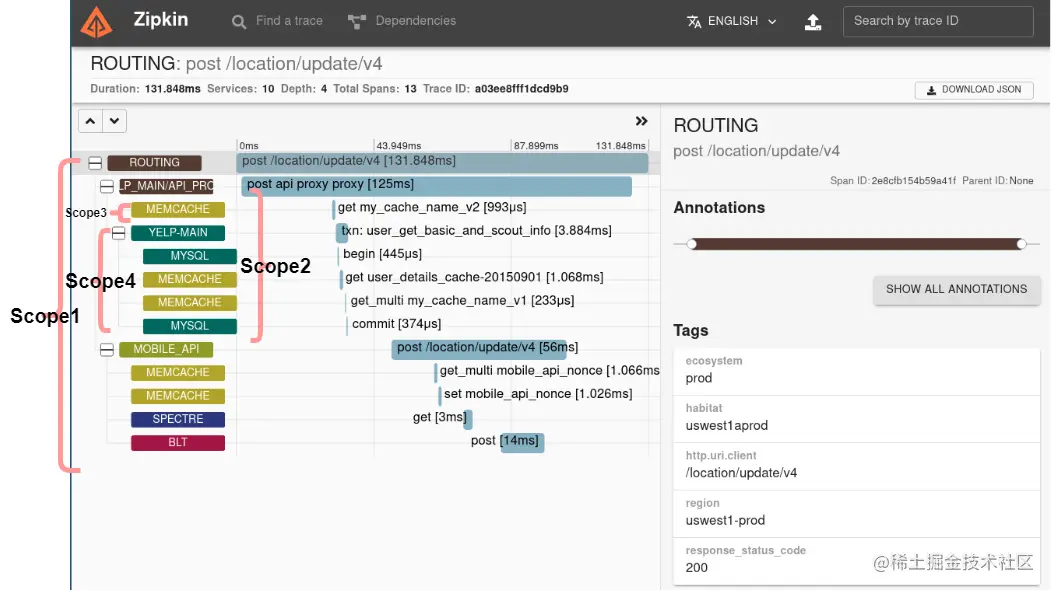The height and width of the screenshot is (591, 1052).
Task: Select the post 14ms span
Action: tap(507, 441)
